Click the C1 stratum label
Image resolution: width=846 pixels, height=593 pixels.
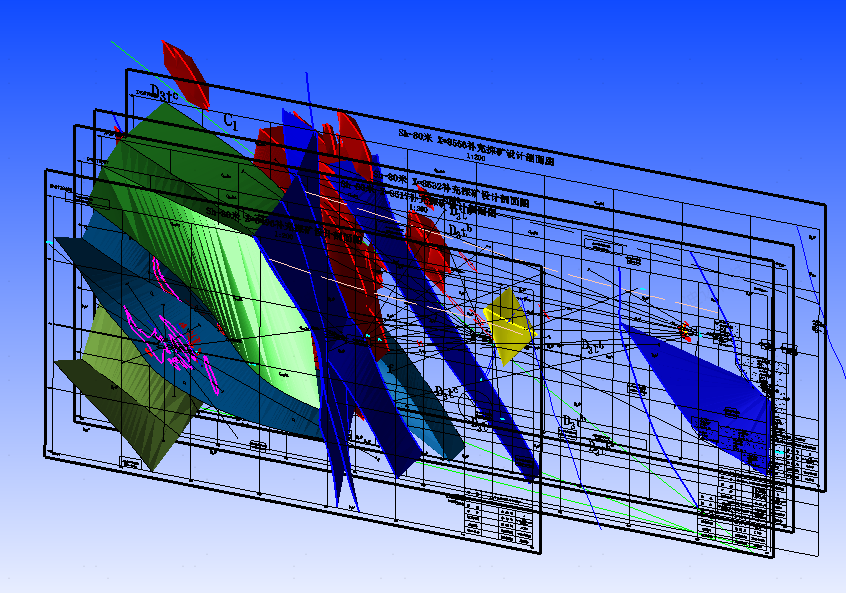(230, 121)
